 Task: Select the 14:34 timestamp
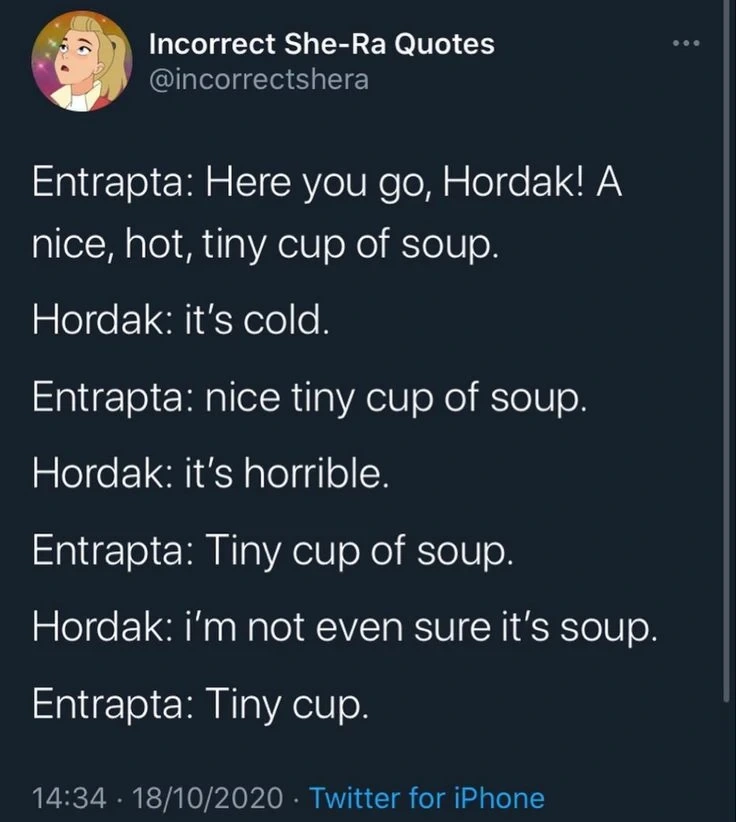tap(69, 798)
